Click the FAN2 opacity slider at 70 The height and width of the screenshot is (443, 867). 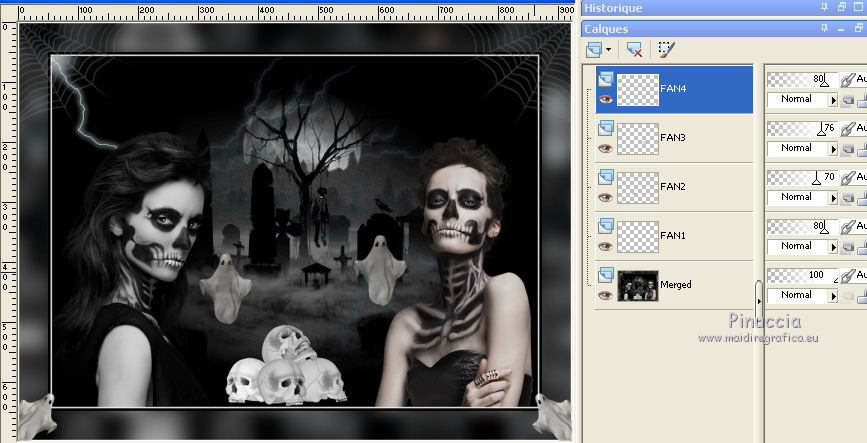click(803, 178)
